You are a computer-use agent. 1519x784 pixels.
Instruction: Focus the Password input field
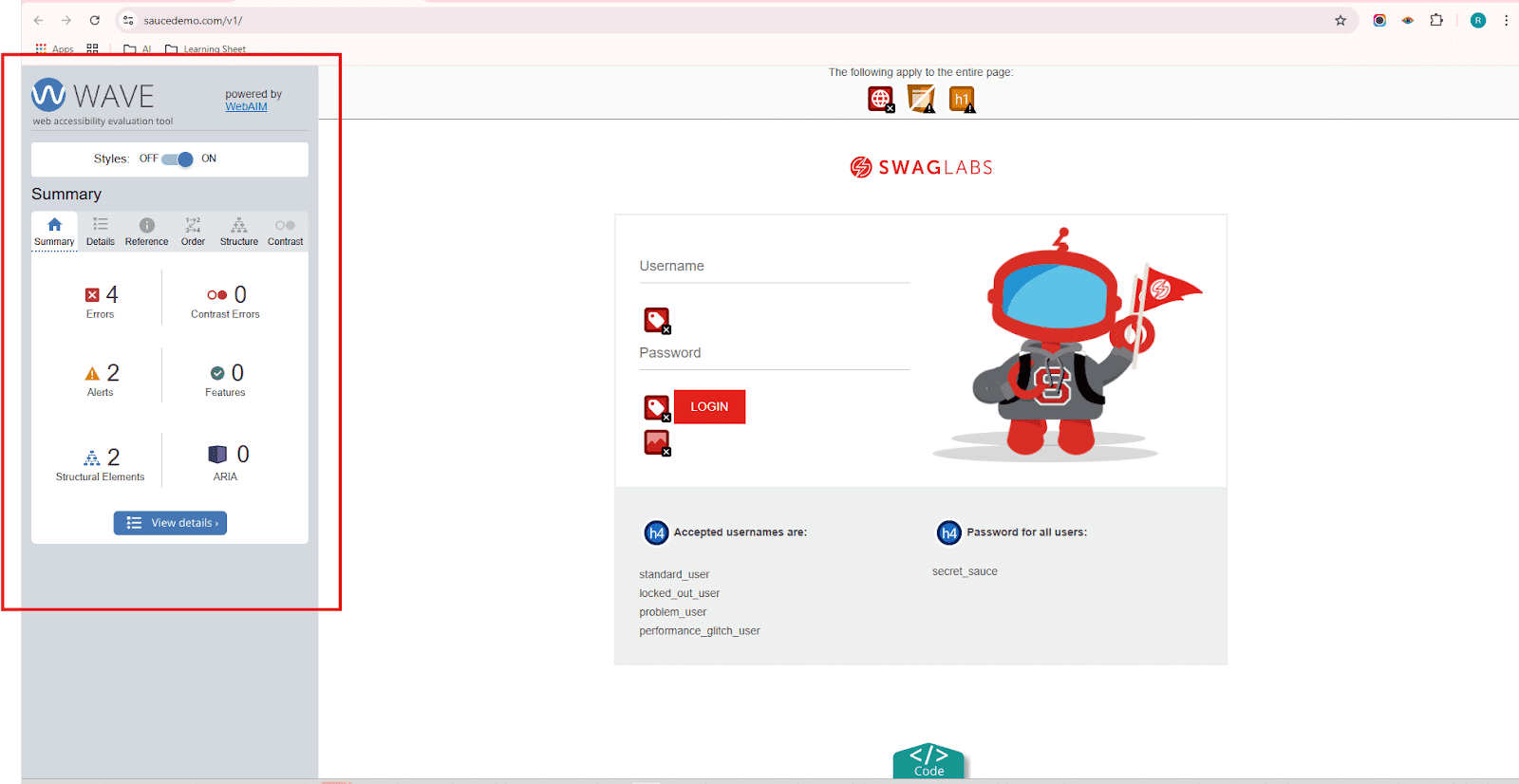coord(775,353)
